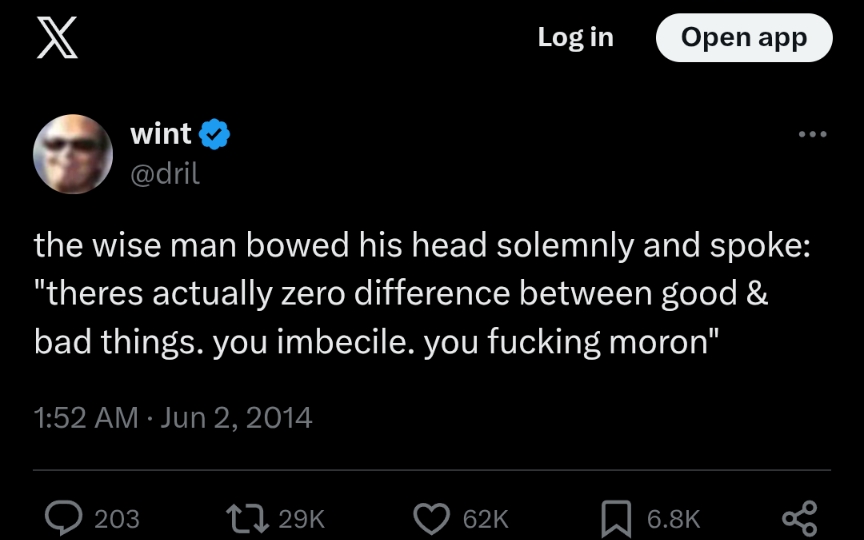
Task: Open the three-dot more options menu
Action: pos(811,135)
